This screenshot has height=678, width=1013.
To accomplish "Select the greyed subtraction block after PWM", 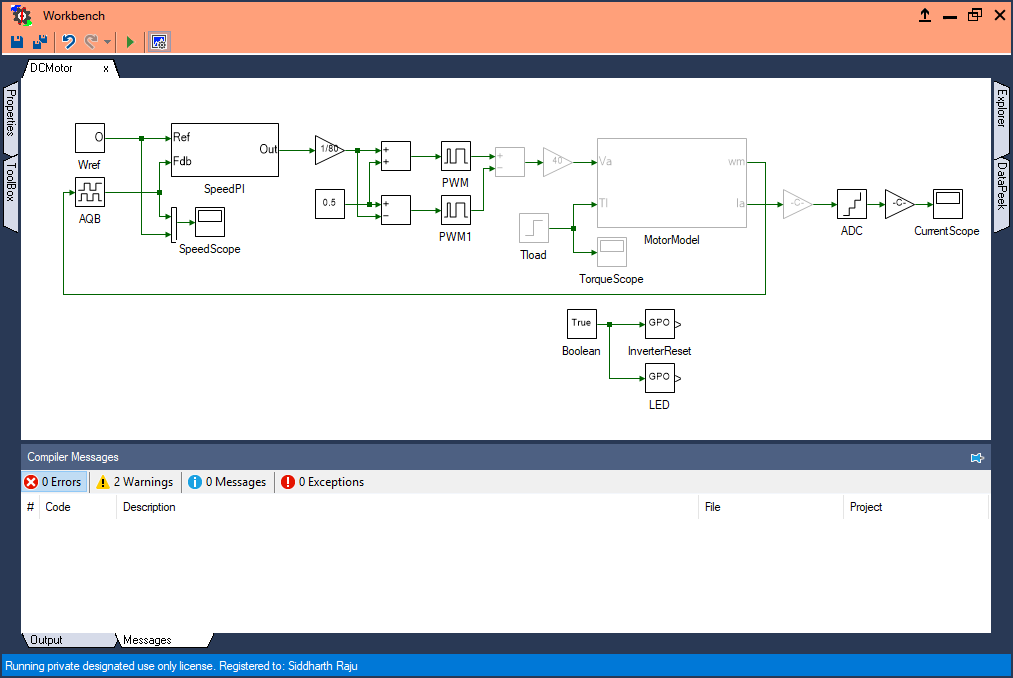I will click(510, 162).
